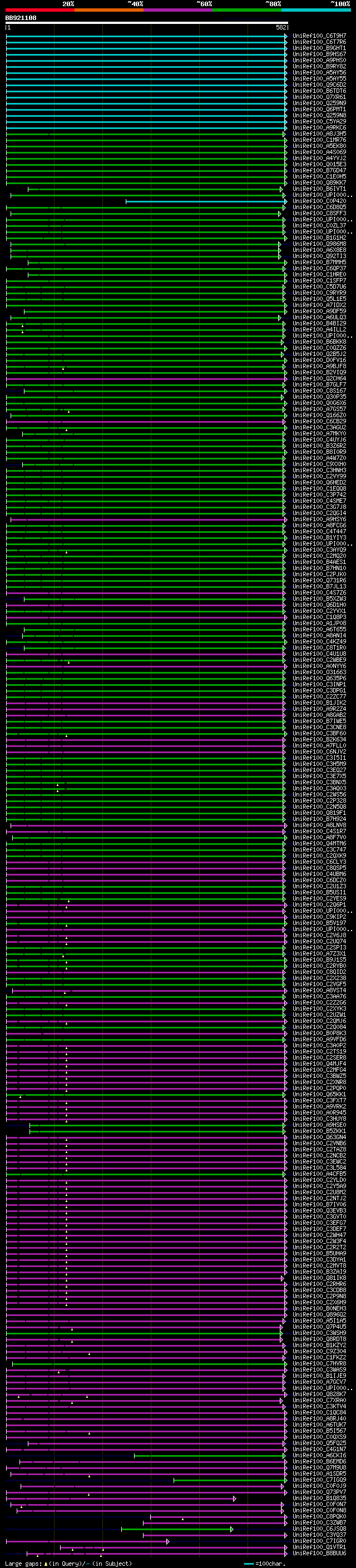Select the UniRef100_Q7M9U8 label
The height and width of the screenshot is (1568, 356).
click(x=319, y=1467)
